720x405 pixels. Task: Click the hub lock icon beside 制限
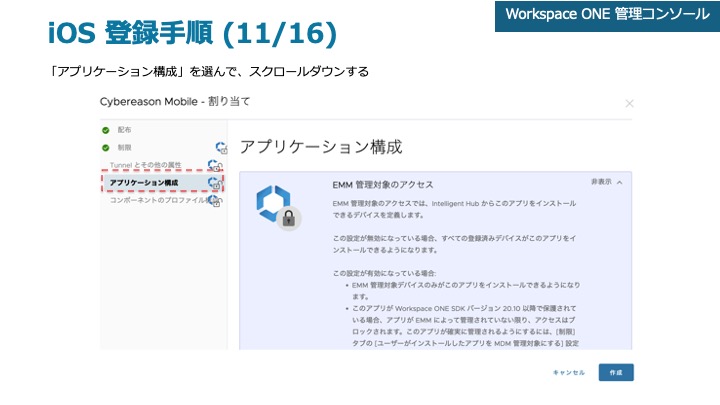(221, 147)
